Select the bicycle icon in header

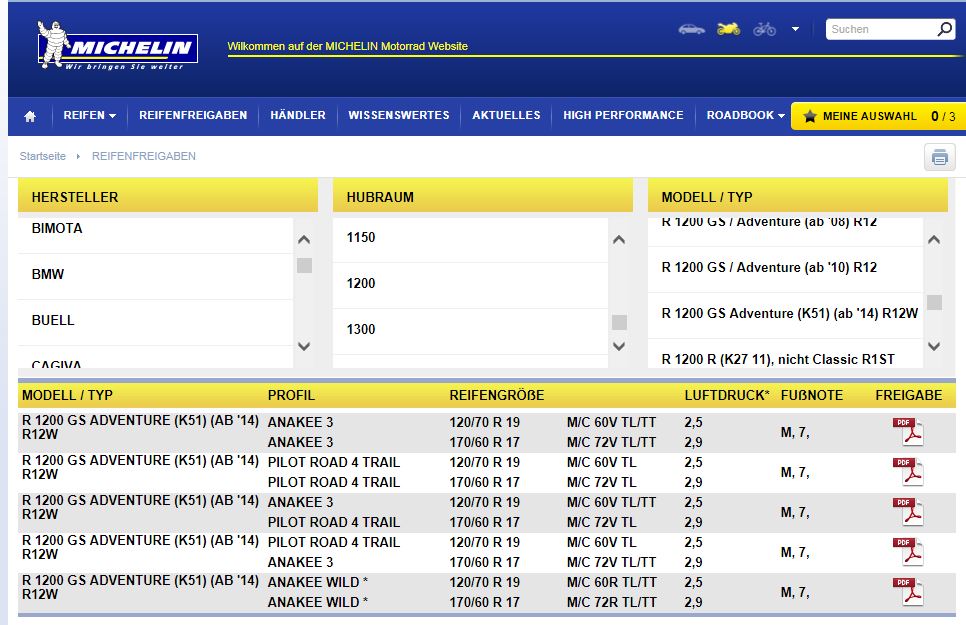coord(764,29)
